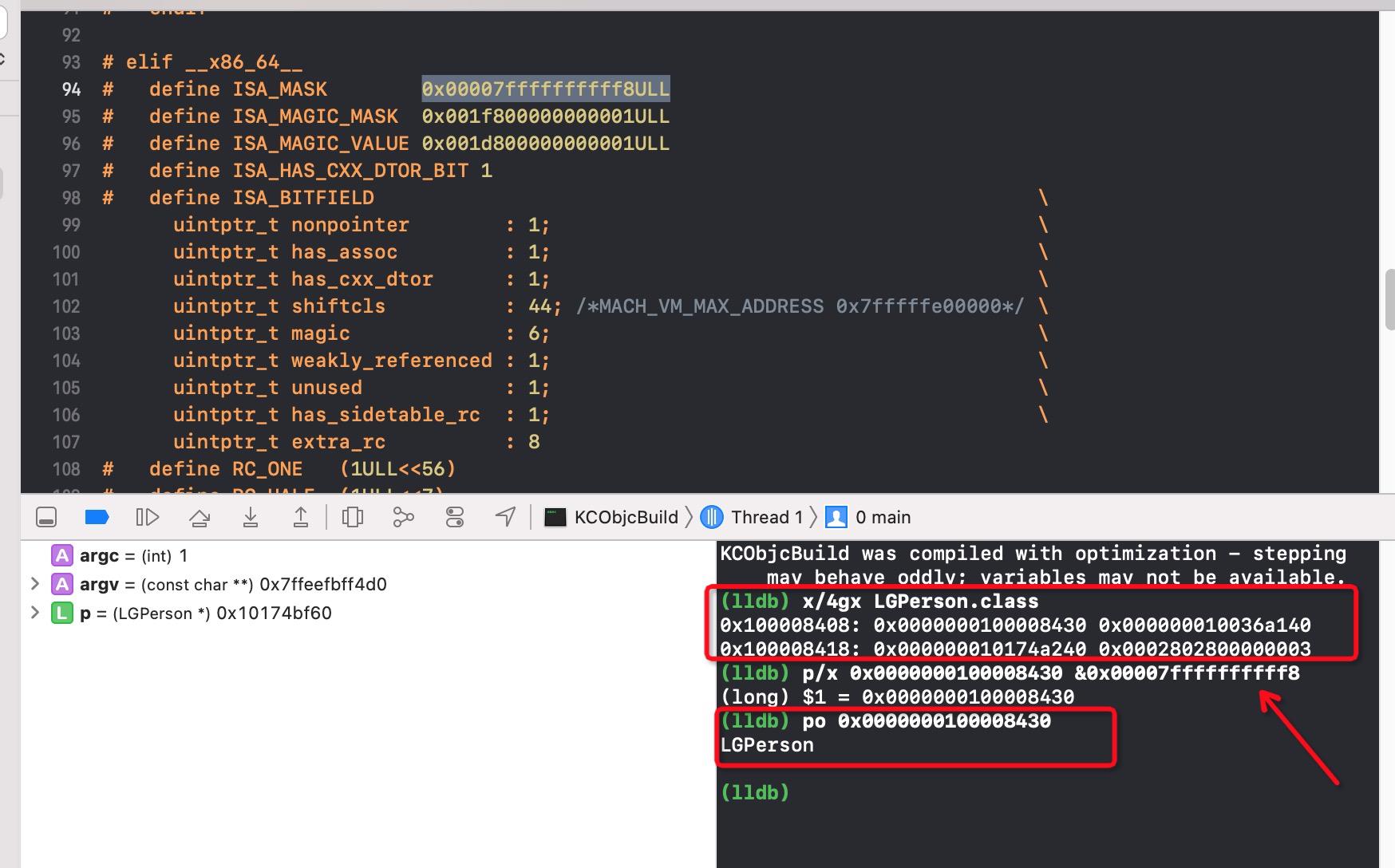Click the lldb prompt input line
This screenshot has height=868, width=1395.
[x=1045, y=793]
